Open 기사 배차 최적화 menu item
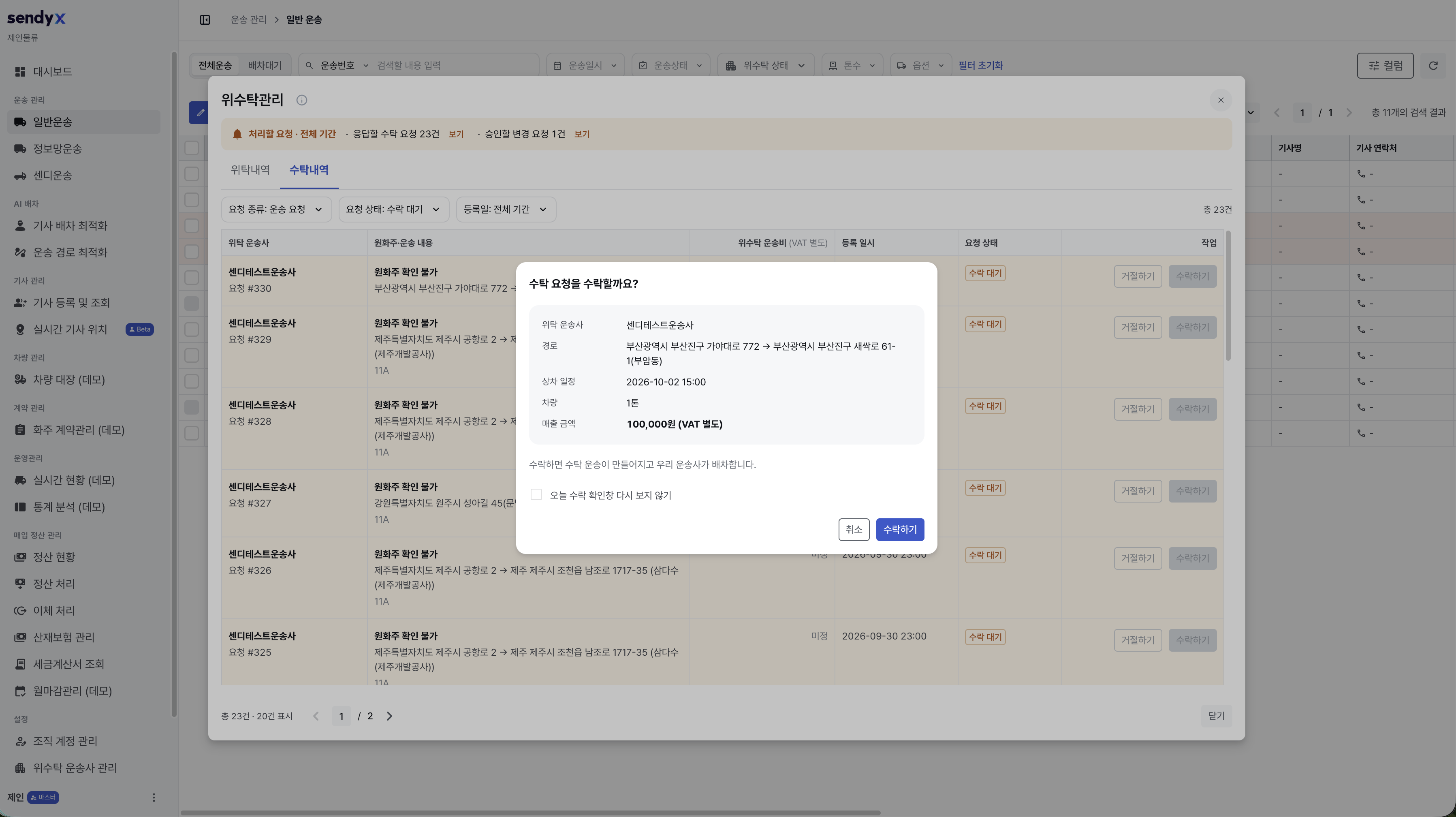1456x817 pixels. point(83,226)
